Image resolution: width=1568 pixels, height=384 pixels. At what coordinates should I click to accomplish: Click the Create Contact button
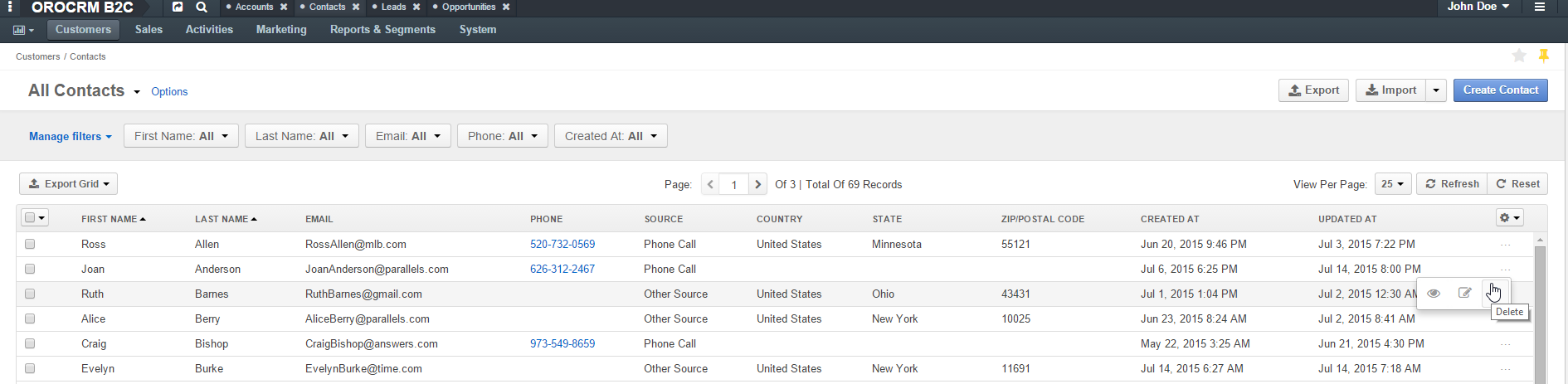click(x=1500, y=90)
